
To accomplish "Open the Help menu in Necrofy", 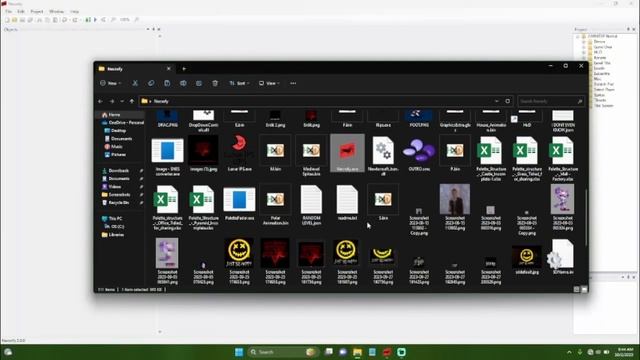I will click(x=74, y=11).
